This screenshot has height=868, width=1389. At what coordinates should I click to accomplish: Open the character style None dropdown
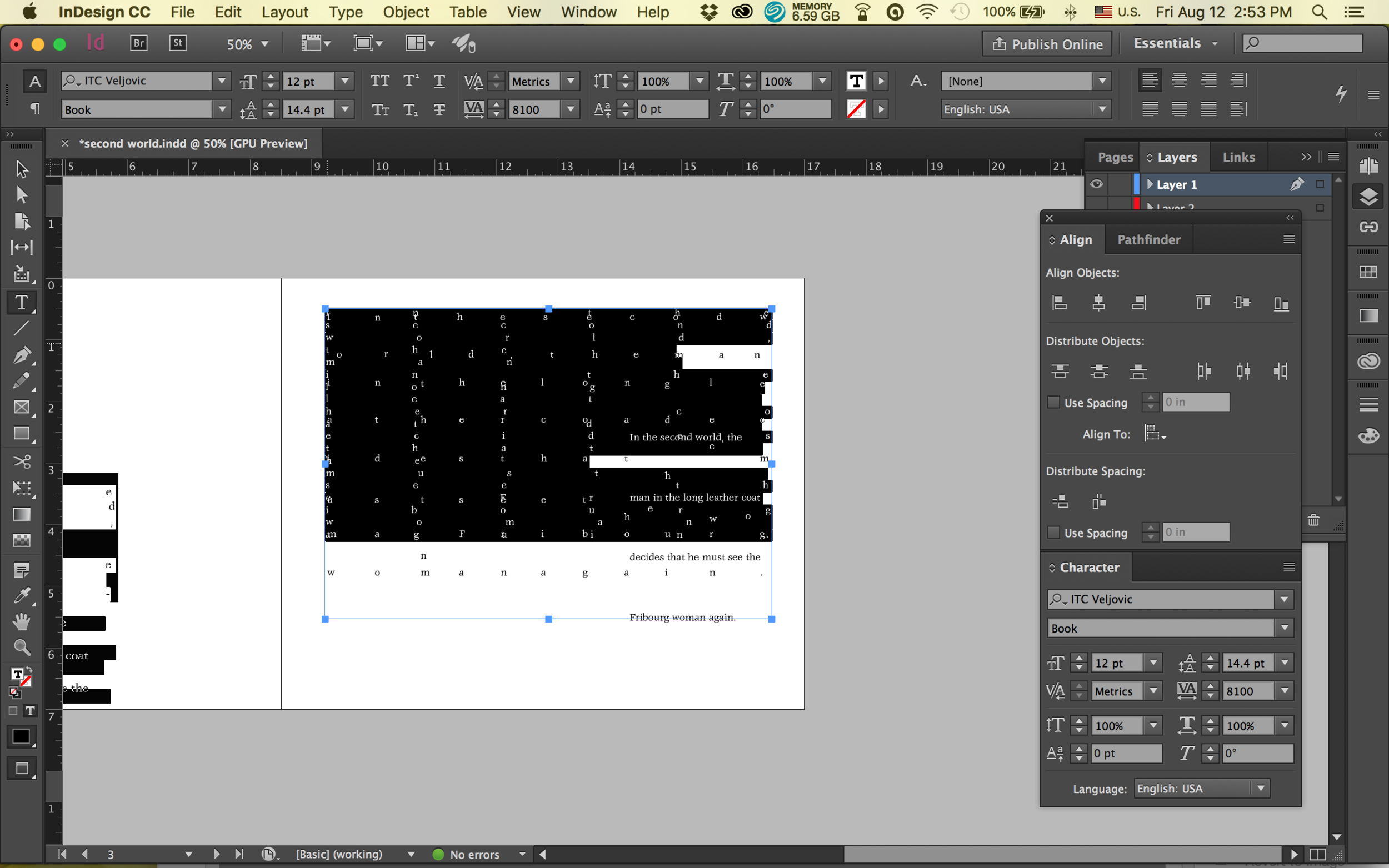[1102, 81]
